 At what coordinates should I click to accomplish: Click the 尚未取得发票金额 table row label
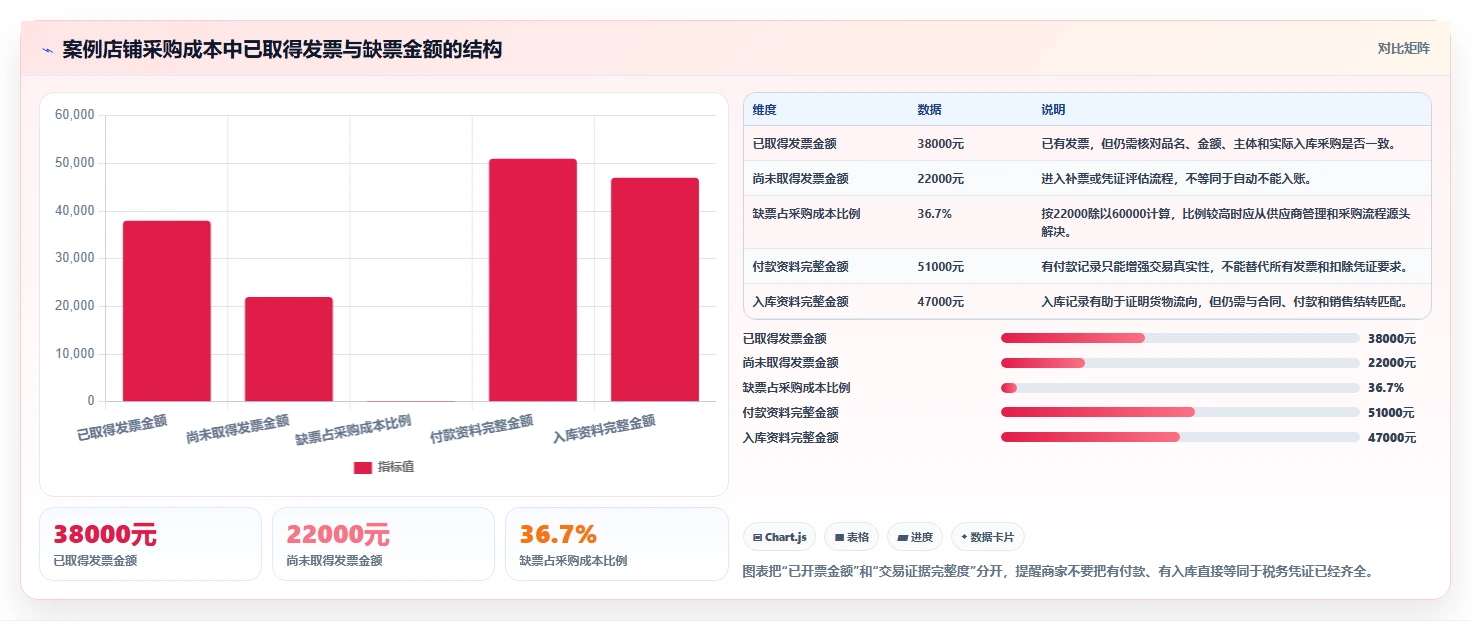tap(801, 179)
